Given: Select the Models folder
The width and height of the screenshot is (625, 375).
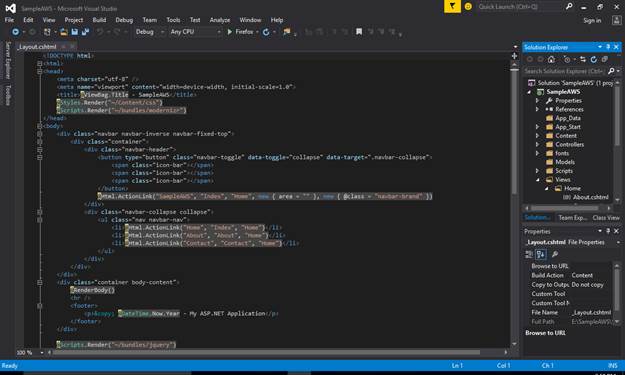Looking at the screenshot, I should (x=565, y=162).
